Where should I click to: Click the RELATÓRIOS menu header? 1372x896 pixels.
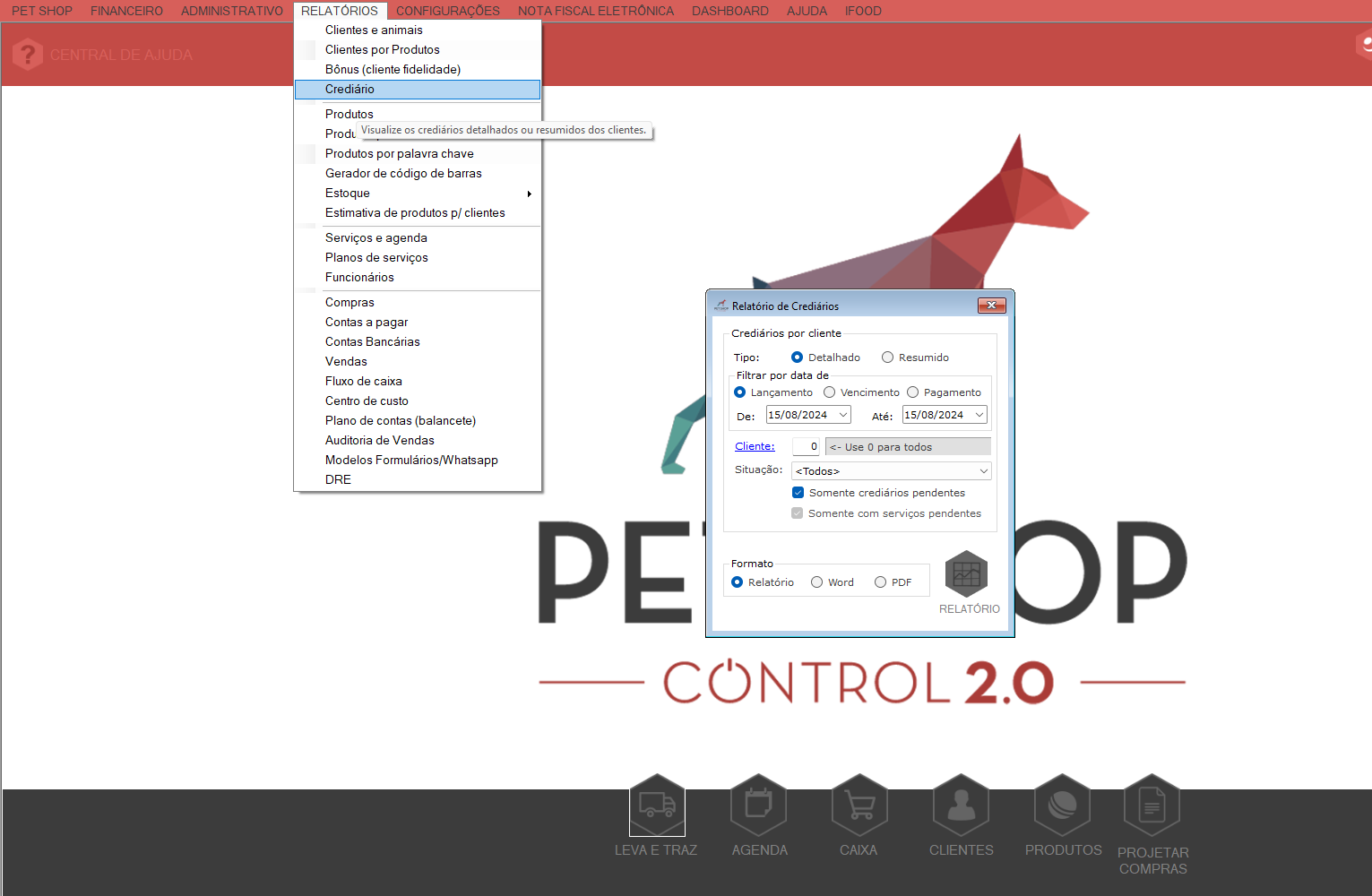coord(340,11)
